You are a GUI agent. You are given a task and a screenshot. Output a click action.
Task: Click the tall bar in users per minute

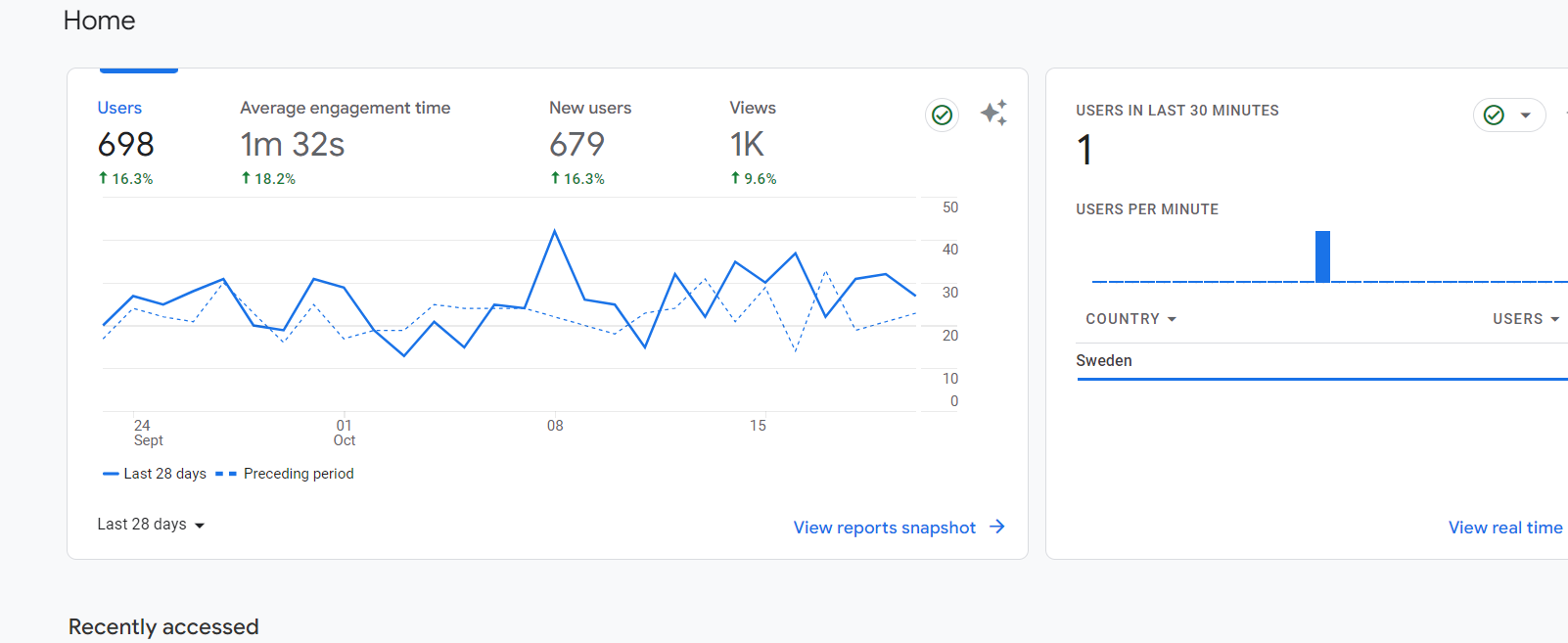click(1322, 256)
